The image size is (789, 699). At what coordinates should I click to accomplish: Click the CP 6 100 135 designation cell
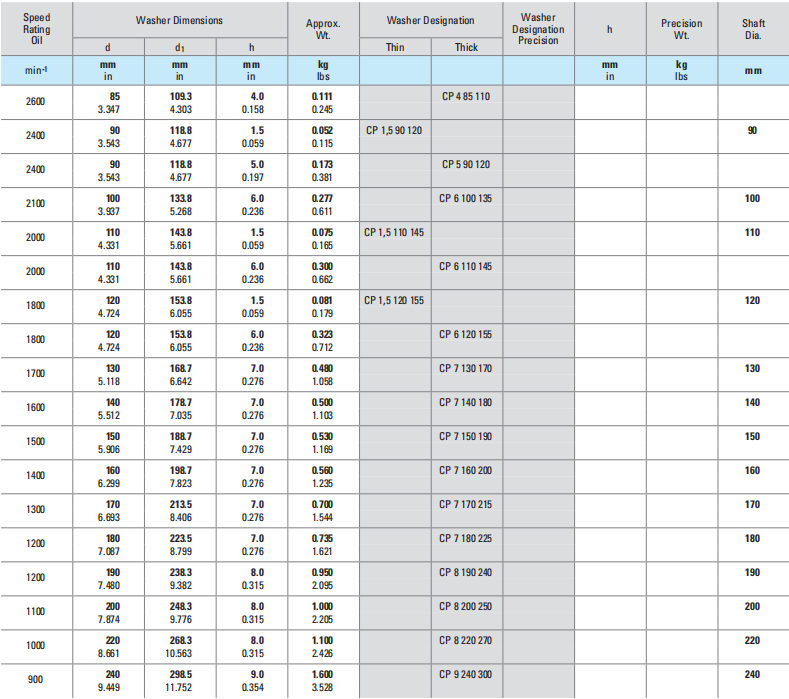[466, 198]
